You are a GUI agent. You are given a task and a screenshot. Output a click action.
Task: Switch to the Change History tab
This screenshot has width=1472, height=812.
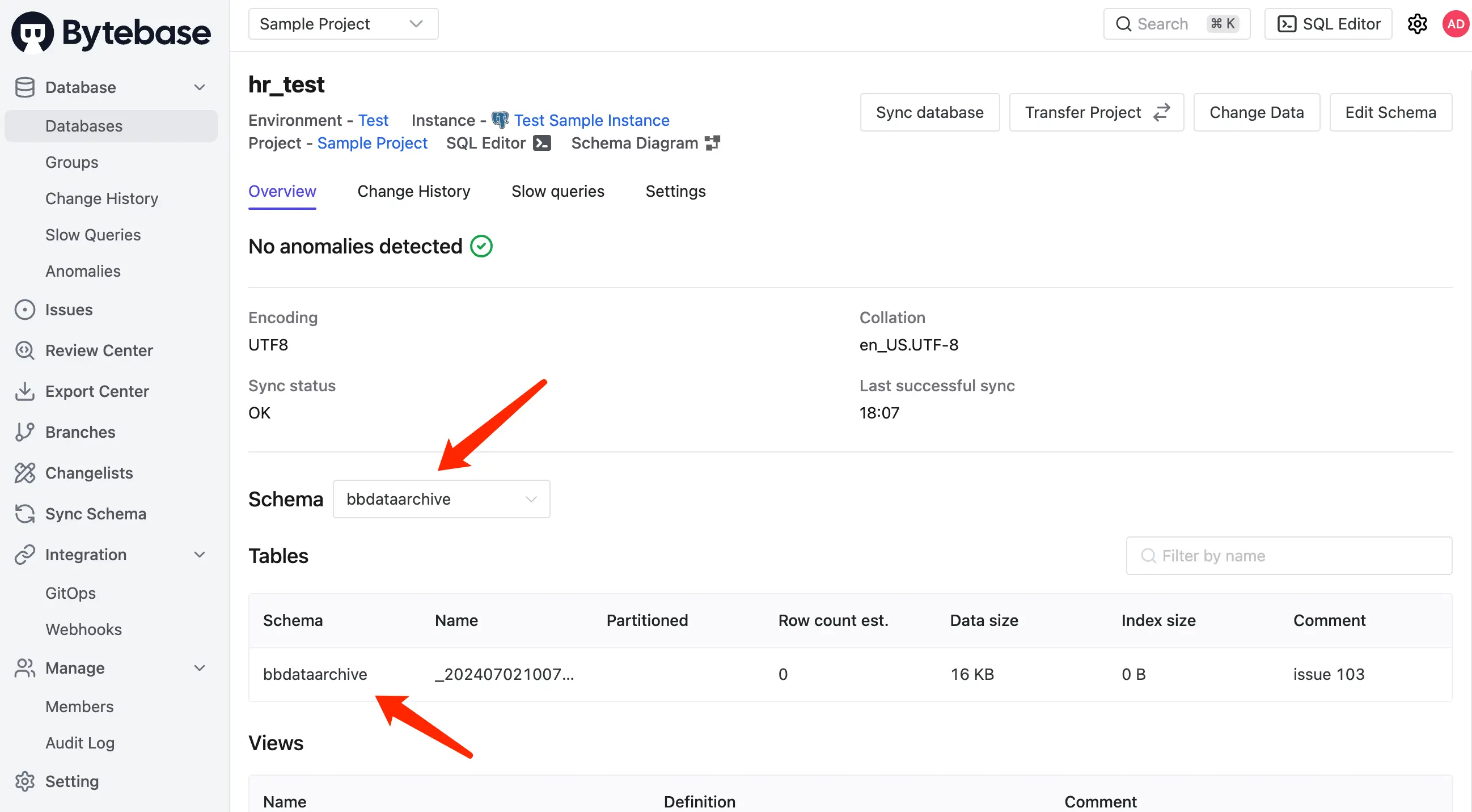click(x=414, y=190)
